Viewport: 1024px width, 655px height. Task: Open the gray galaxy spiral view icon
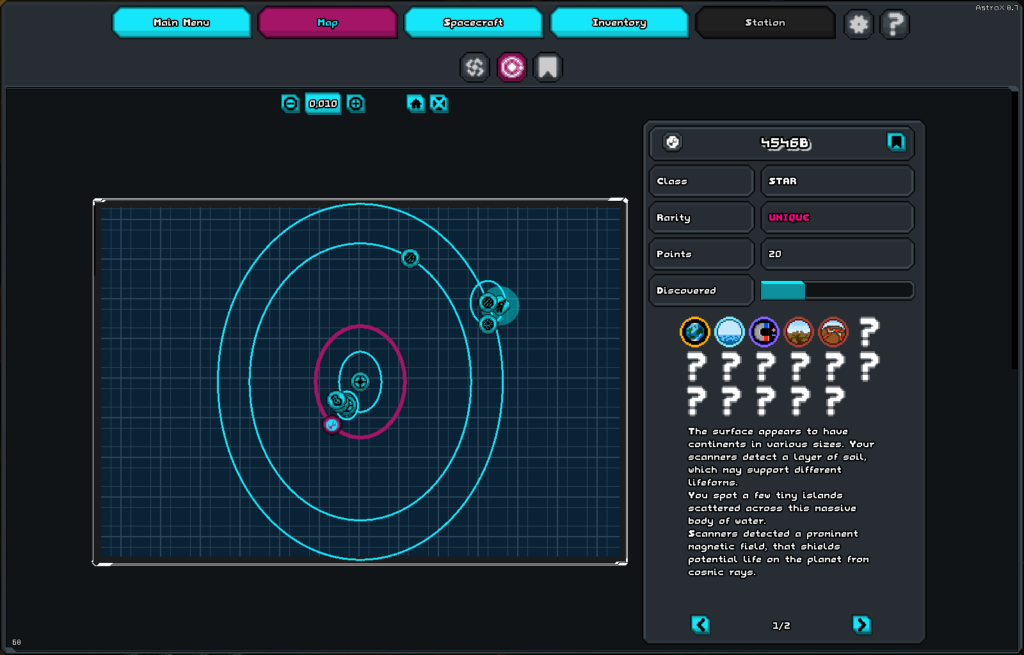(475, 67)
